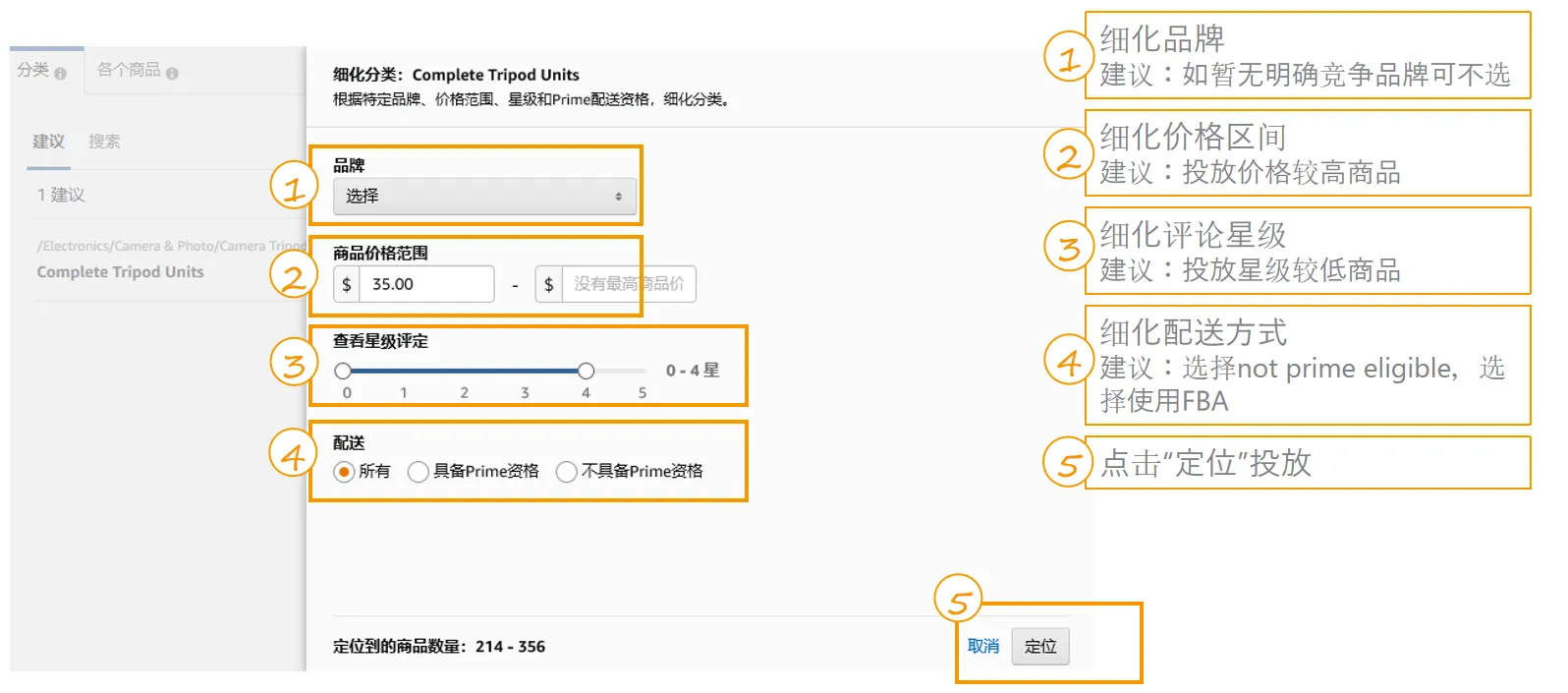Click the maximum price field 没有最高商品价
The image size is (1568, 693).
[x=628, y=284]
